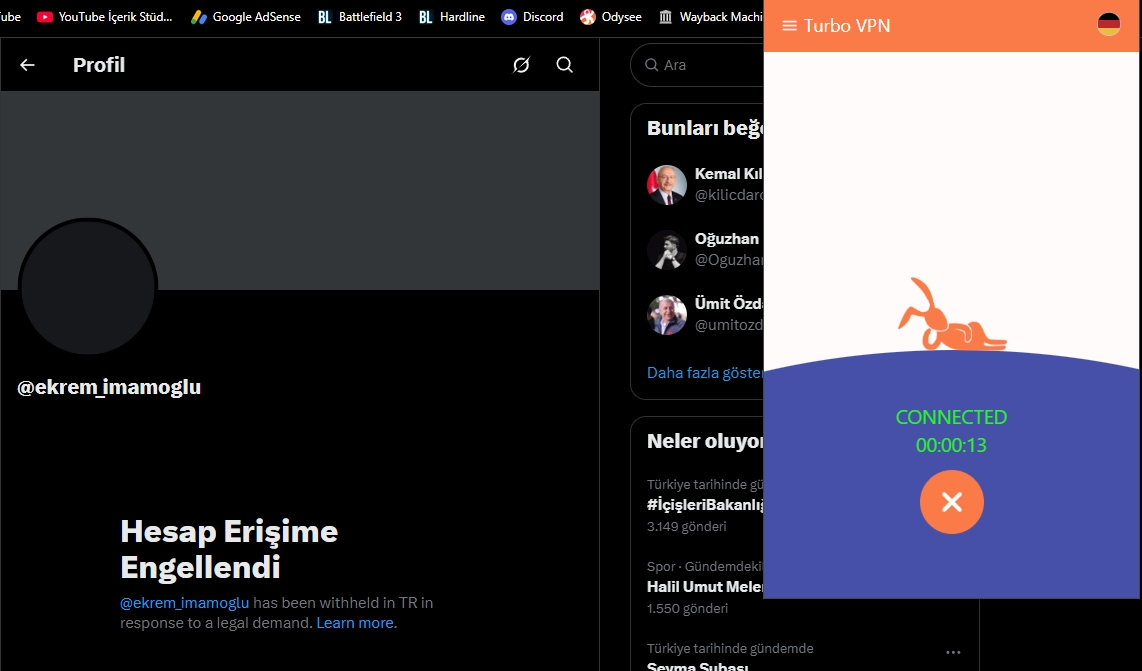Click the 3.149 gönderi count

[686, 527]
